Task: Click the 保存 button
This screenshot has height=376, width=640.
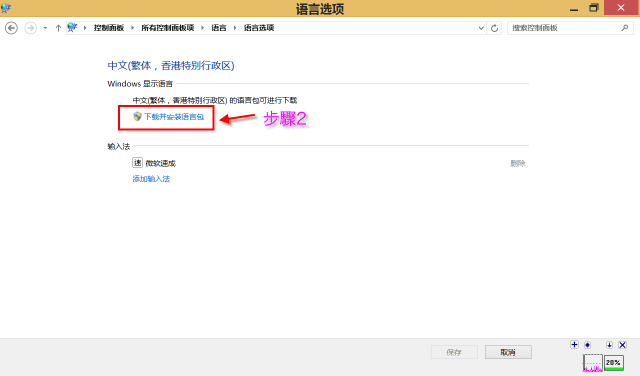Action: (454, 352)
